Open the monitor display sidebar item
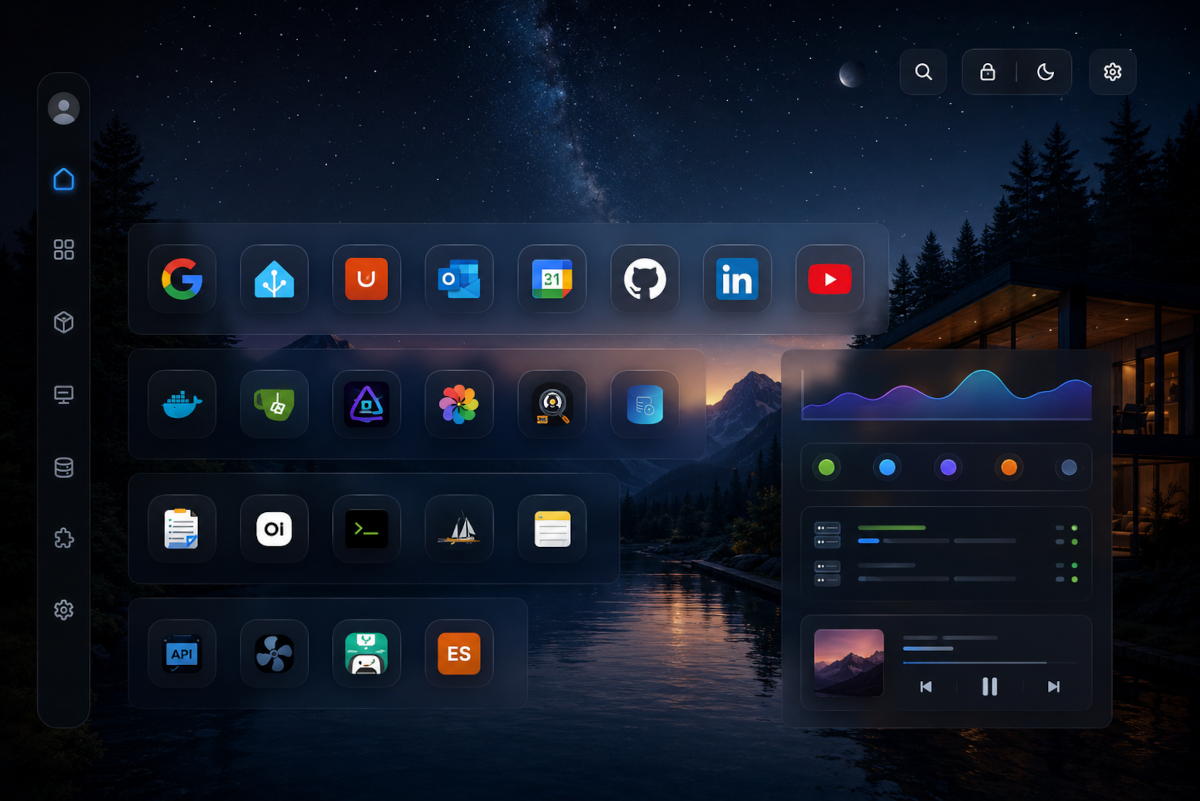The image size is (1200, 801). tap(64, 395)
